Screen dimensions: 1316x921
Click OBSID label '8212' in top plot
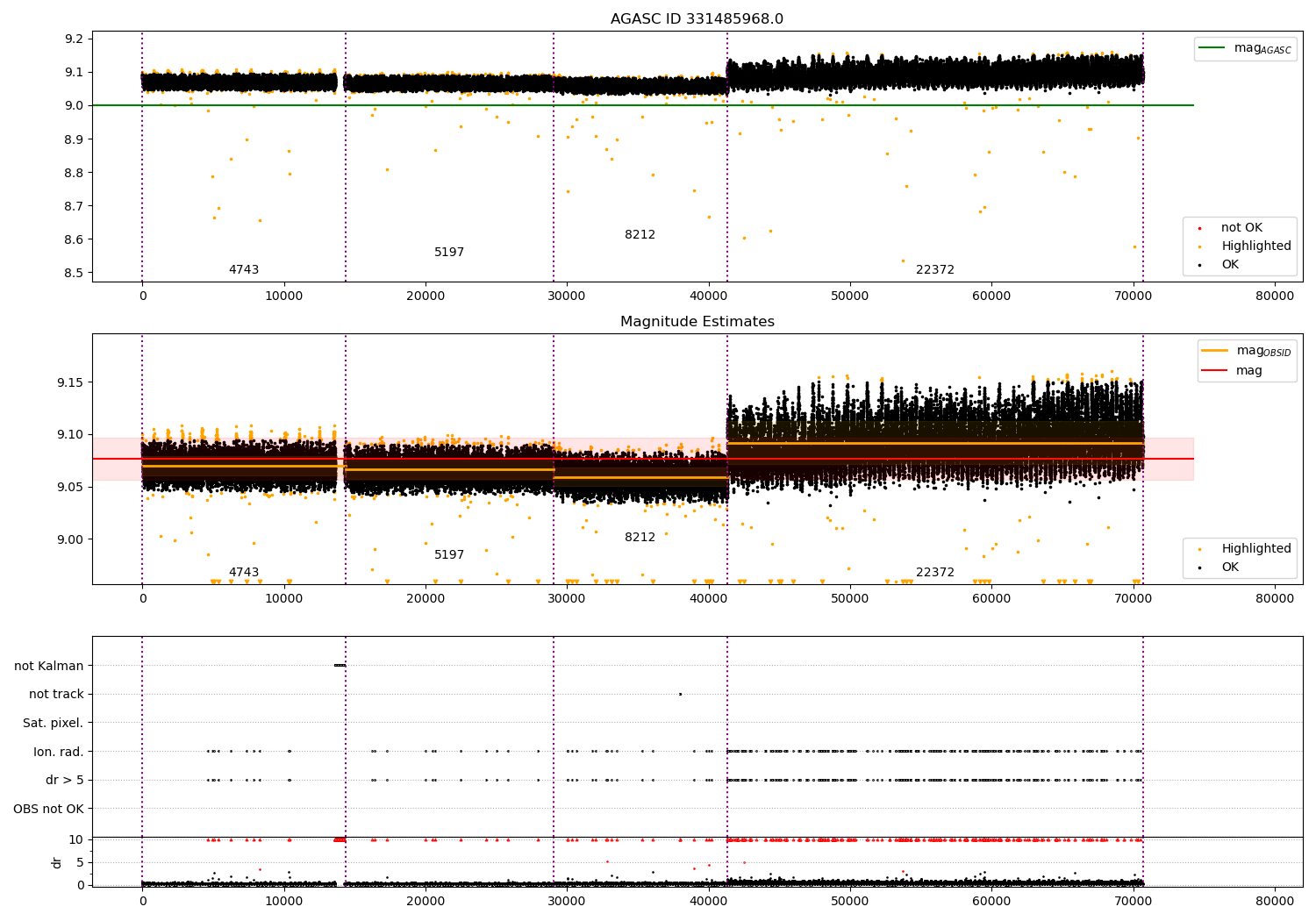(x=640, y=235)
